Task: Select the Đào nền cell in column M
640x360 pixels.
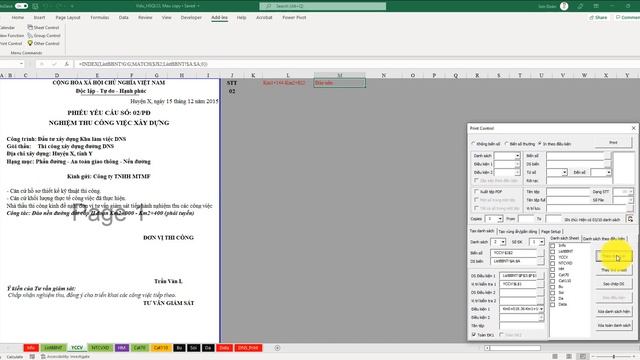Action: 340,83
